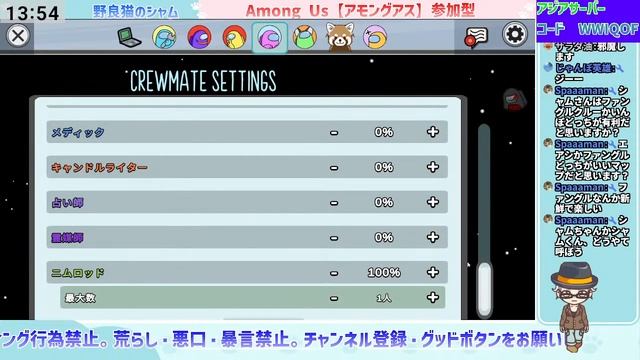The image size is (640, 360).
Task: Increase ニムロッド percentage with plus
Action: [433, 272]
